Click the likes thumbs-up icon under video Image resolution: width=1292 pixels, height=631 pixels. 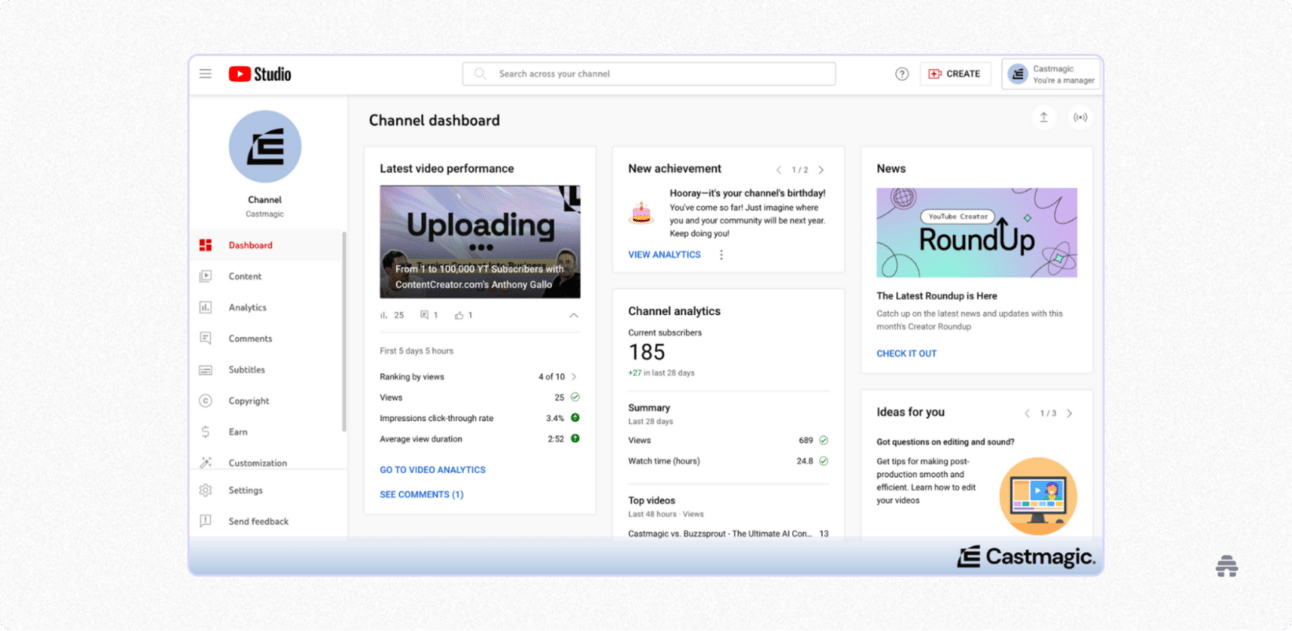459,315
